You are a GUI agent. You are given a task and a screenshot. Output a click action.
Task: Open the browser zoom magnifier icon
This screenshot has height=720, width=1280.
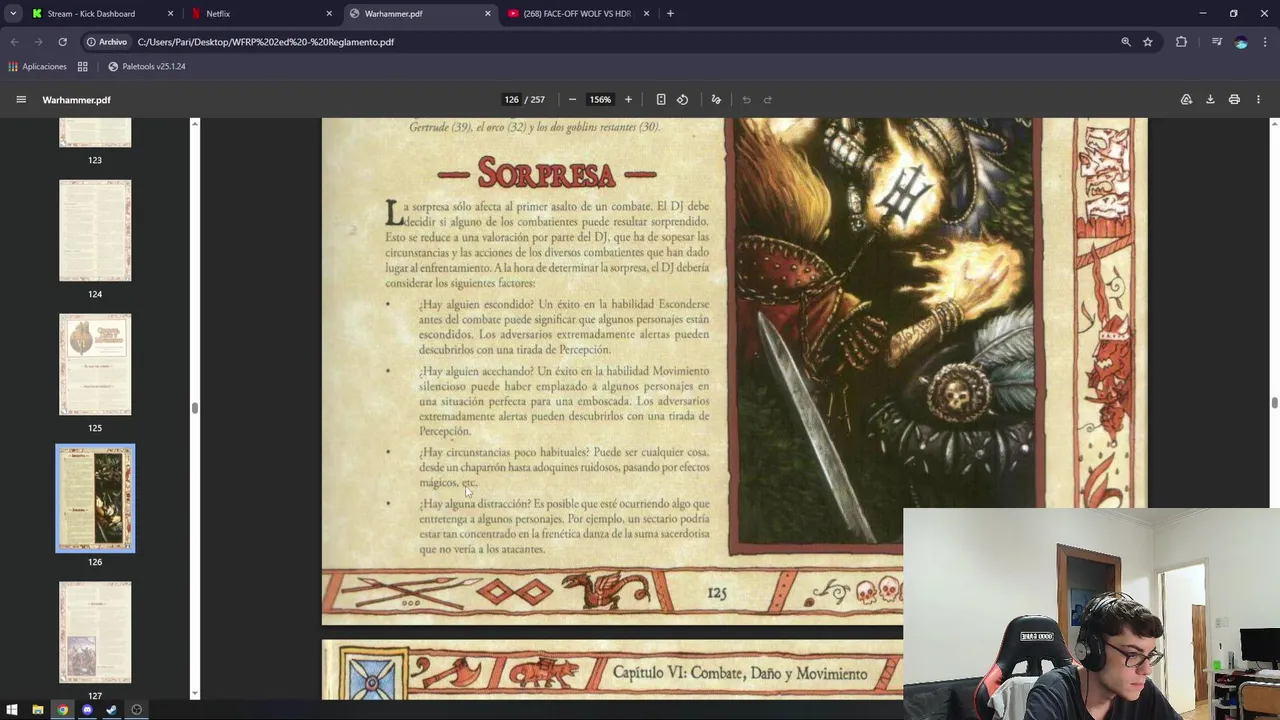pyautogui.click(x=1126, y=42)
